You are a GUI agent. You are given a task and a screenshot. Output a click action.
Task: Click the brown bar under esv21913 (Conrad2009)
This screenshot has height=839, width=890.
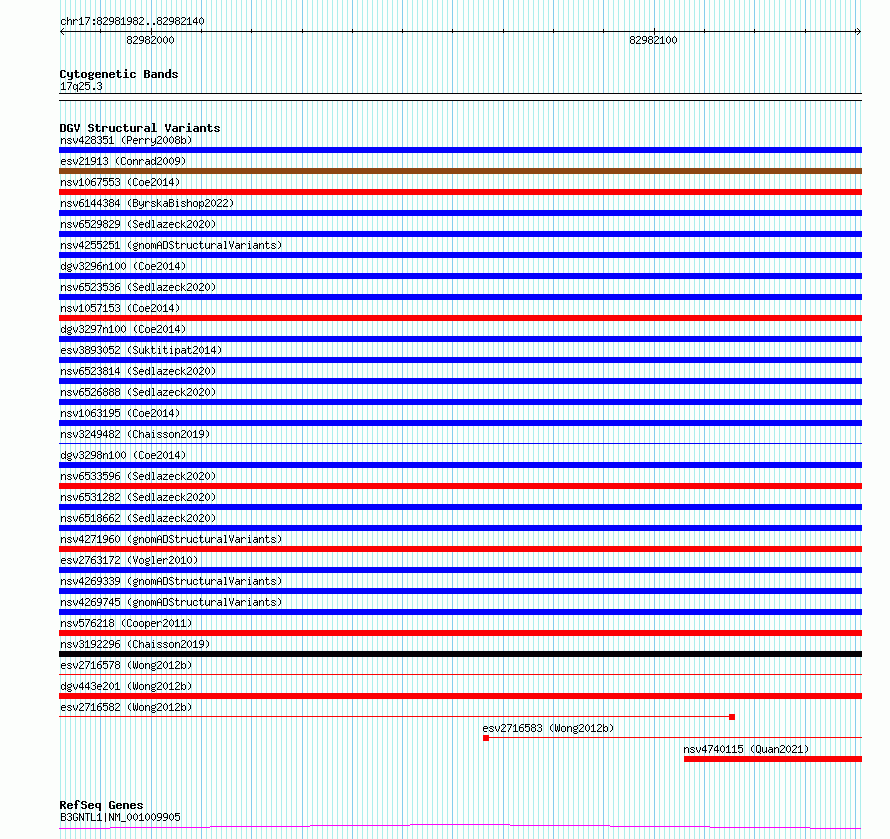pyautogui.click(x=460, y=171)
